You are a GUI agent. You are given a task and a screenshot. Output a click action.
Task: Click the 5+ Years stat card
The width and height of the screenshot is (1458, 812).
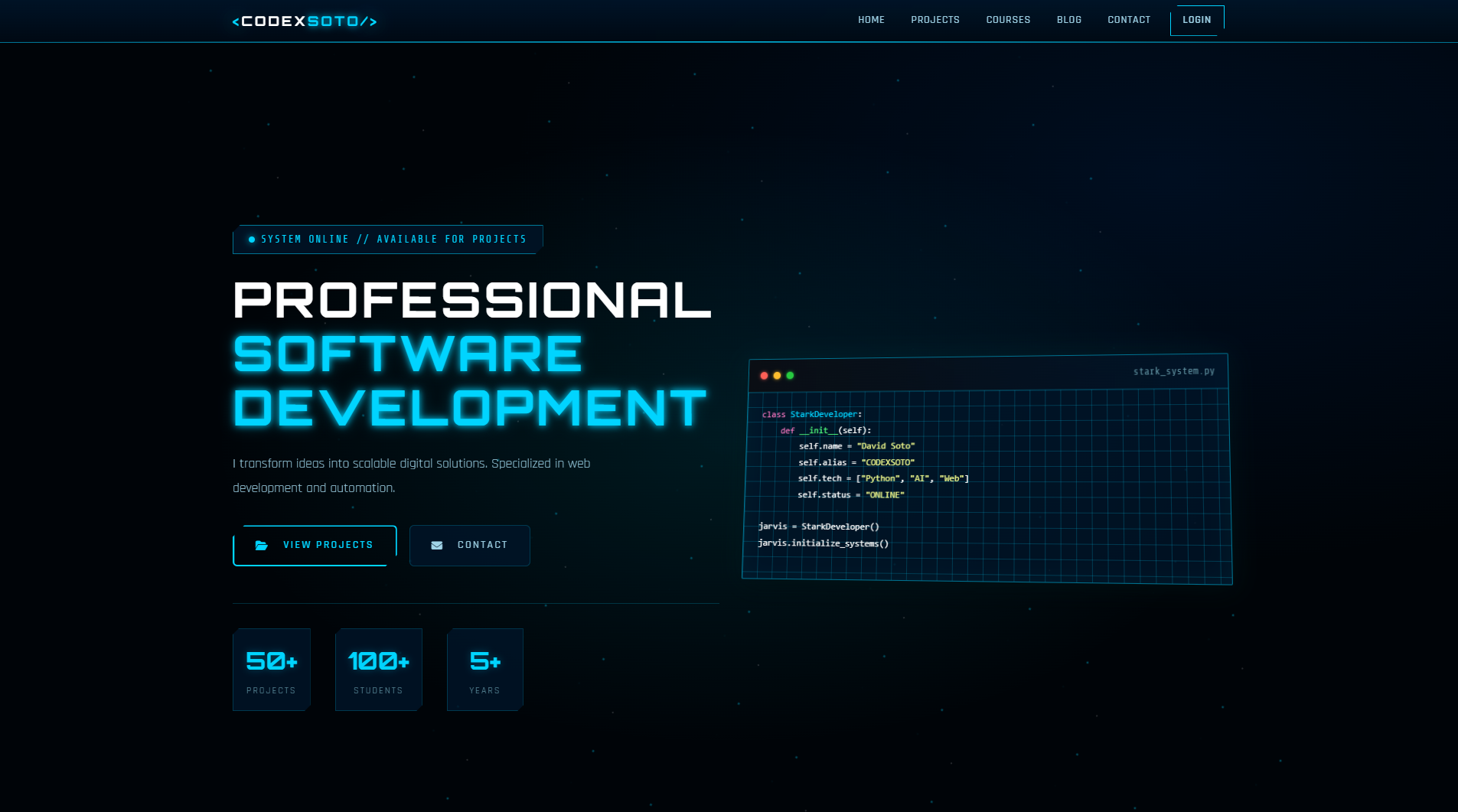click(x=484, y=670)
